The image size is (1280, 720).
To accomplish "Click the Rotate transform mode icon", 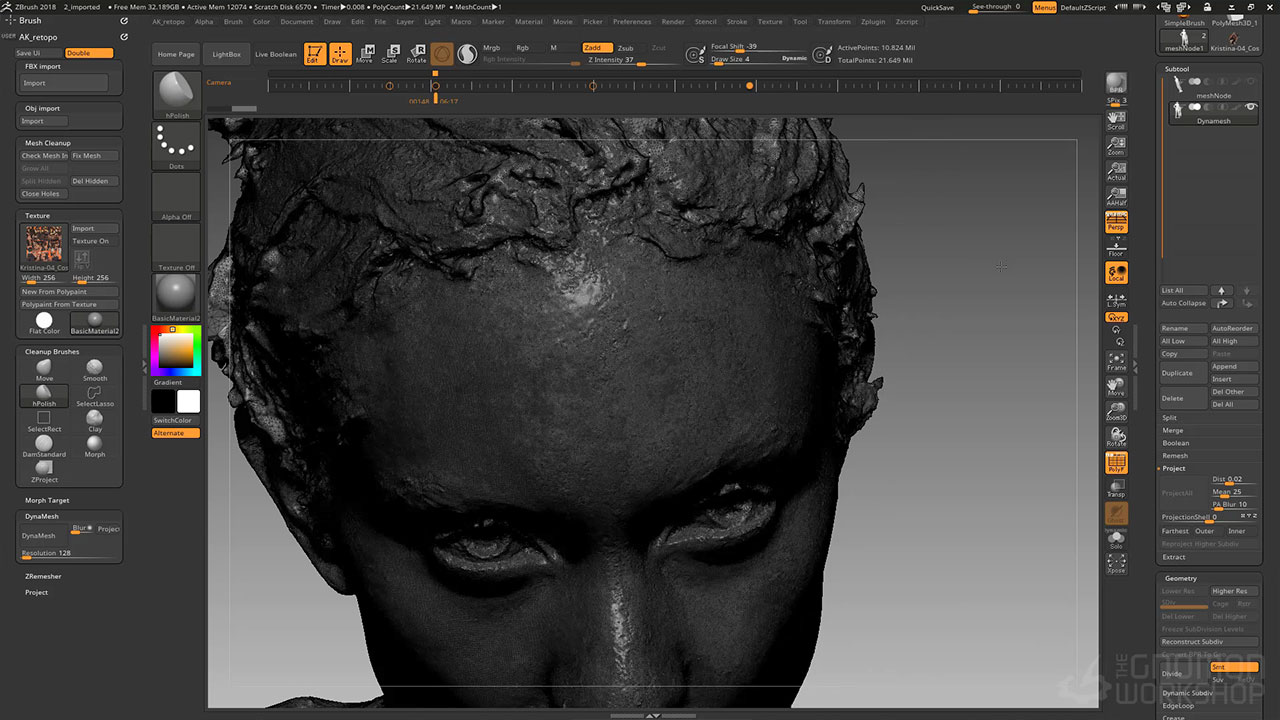I will point(416,53).
